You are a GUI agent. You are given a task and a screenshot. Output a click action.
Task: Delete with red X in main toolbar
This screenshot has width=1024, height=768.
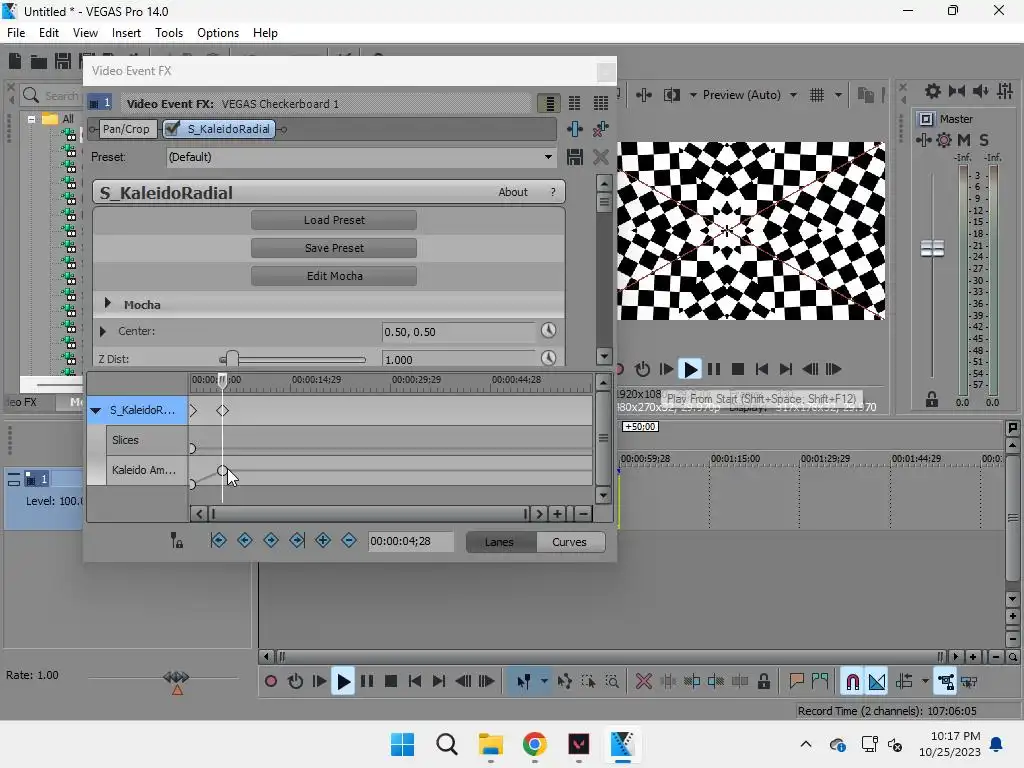644,682
